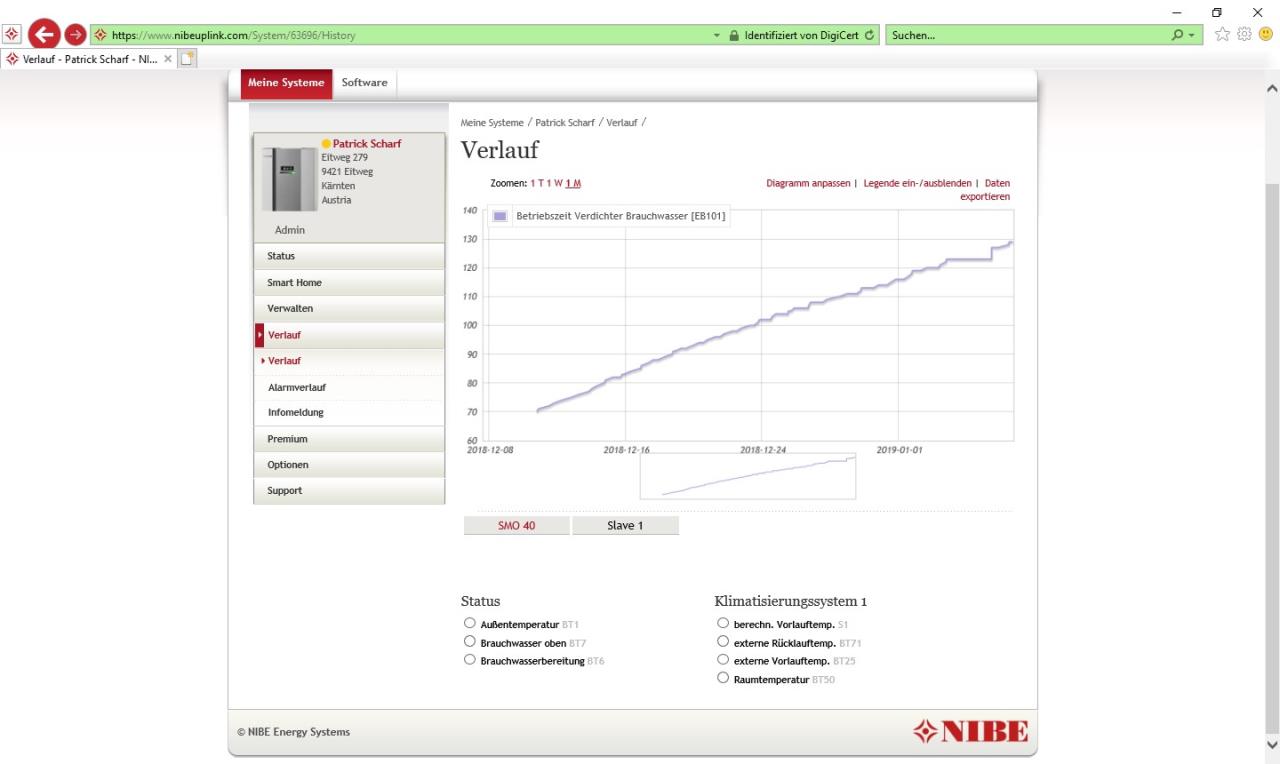Click the 2018-12-24 chart axis label
This screenshot has height=764, width=1280.
763,450
